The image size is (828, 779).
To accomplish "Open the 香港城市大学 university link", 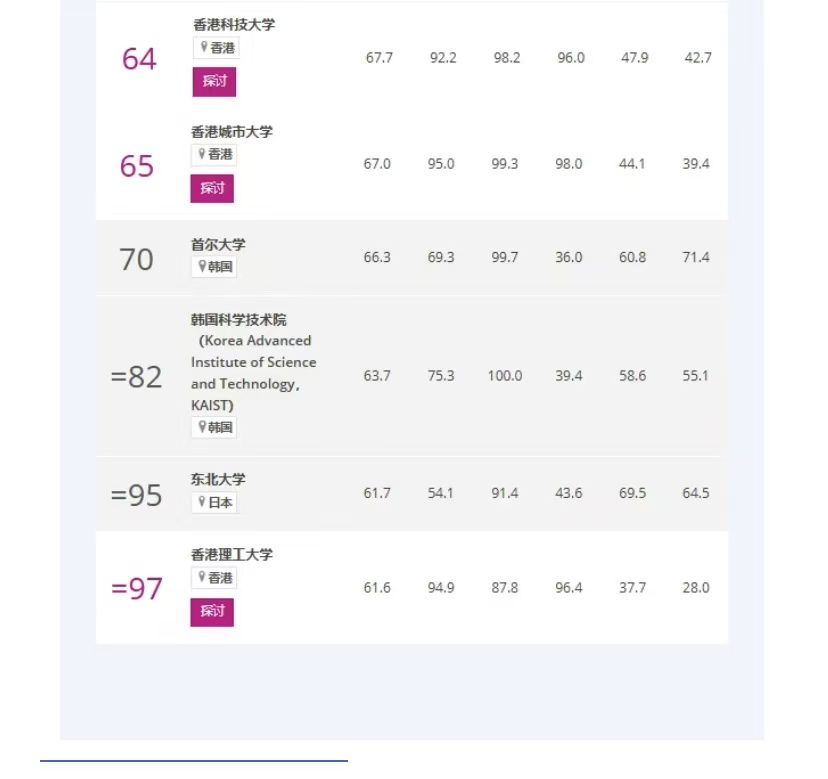I will tap(231, 132).
